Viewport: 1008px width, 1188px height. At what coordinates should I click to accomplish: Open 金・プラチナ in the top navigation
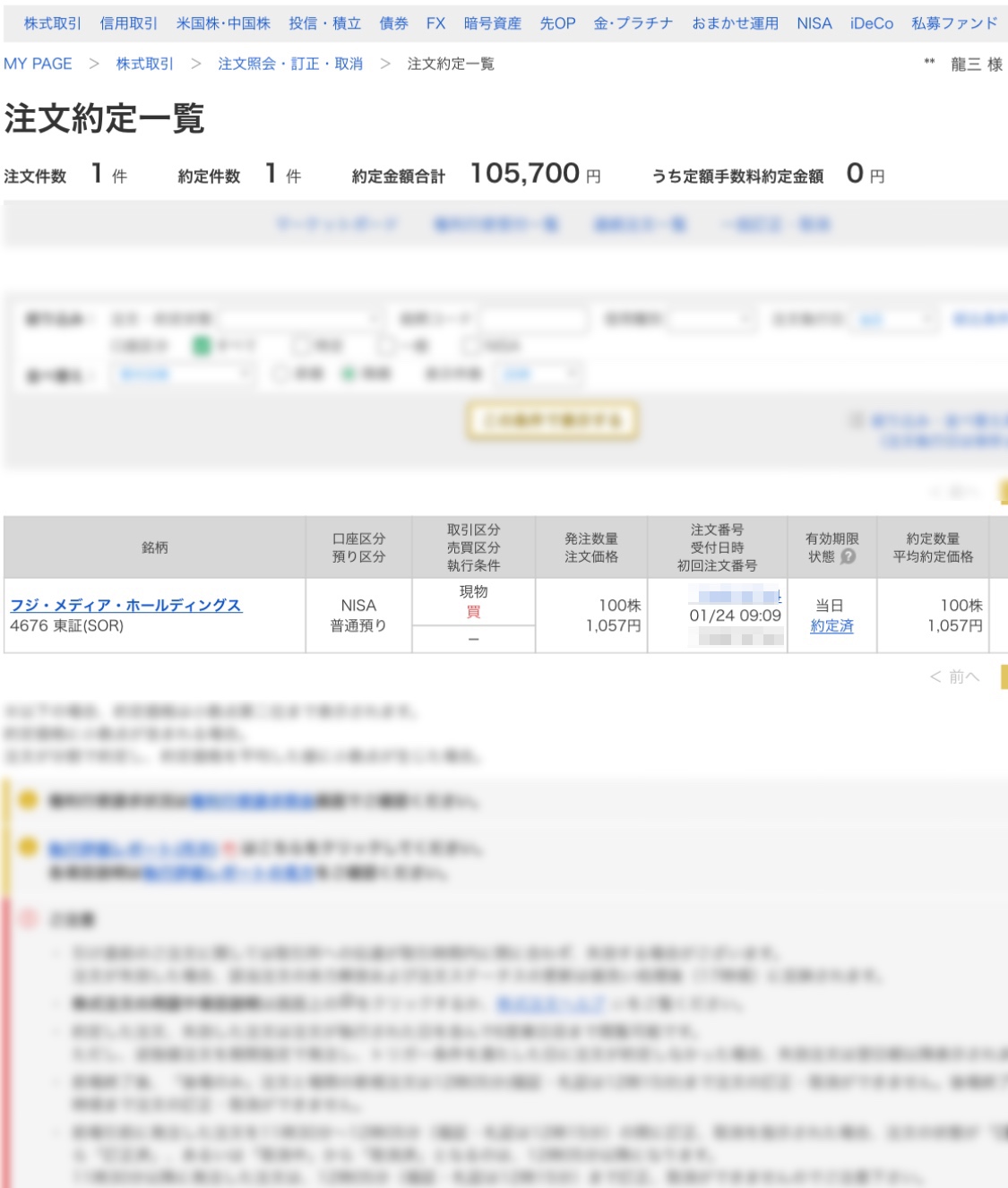[633, 23]
